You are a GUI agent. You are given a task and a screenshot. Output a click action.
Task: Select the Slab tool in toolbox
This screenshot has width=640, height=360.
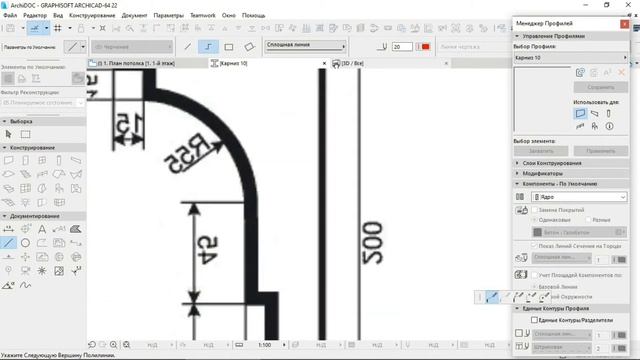[x=8, y=174]
